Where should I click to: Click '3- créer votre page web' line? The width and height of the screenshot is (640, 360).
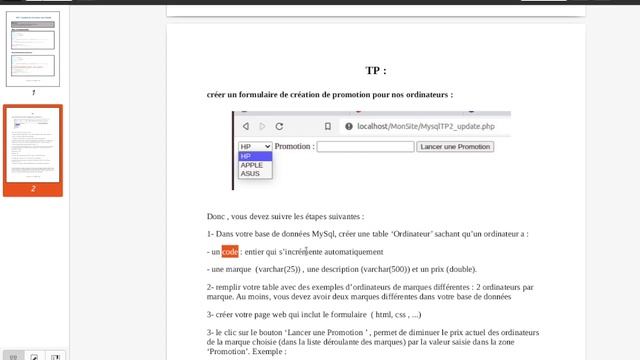point(314,315)
